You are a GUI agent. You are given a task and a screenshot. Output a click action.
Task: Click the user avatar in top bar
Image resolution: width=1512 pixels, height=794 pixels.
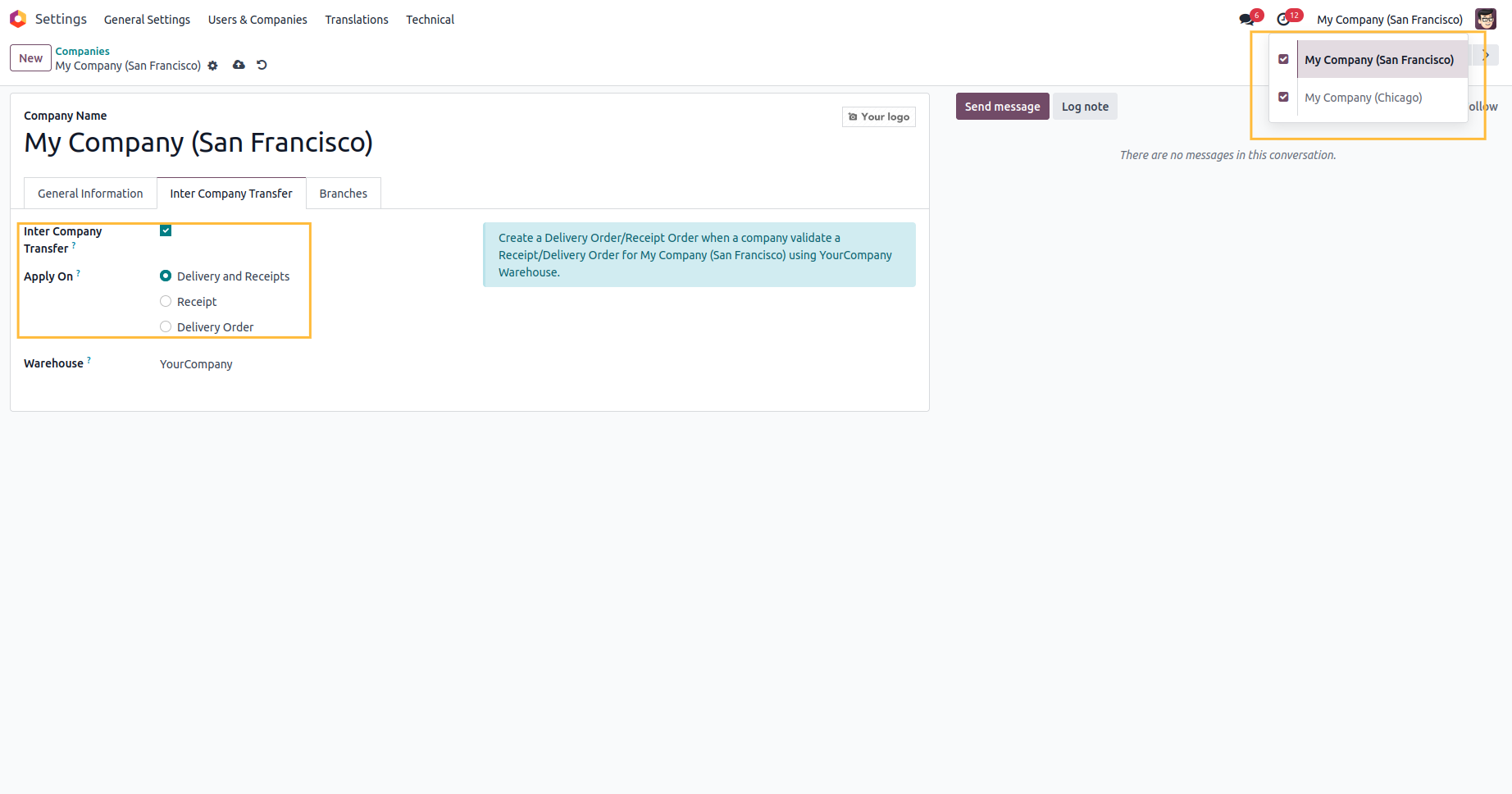(1486, 19)
